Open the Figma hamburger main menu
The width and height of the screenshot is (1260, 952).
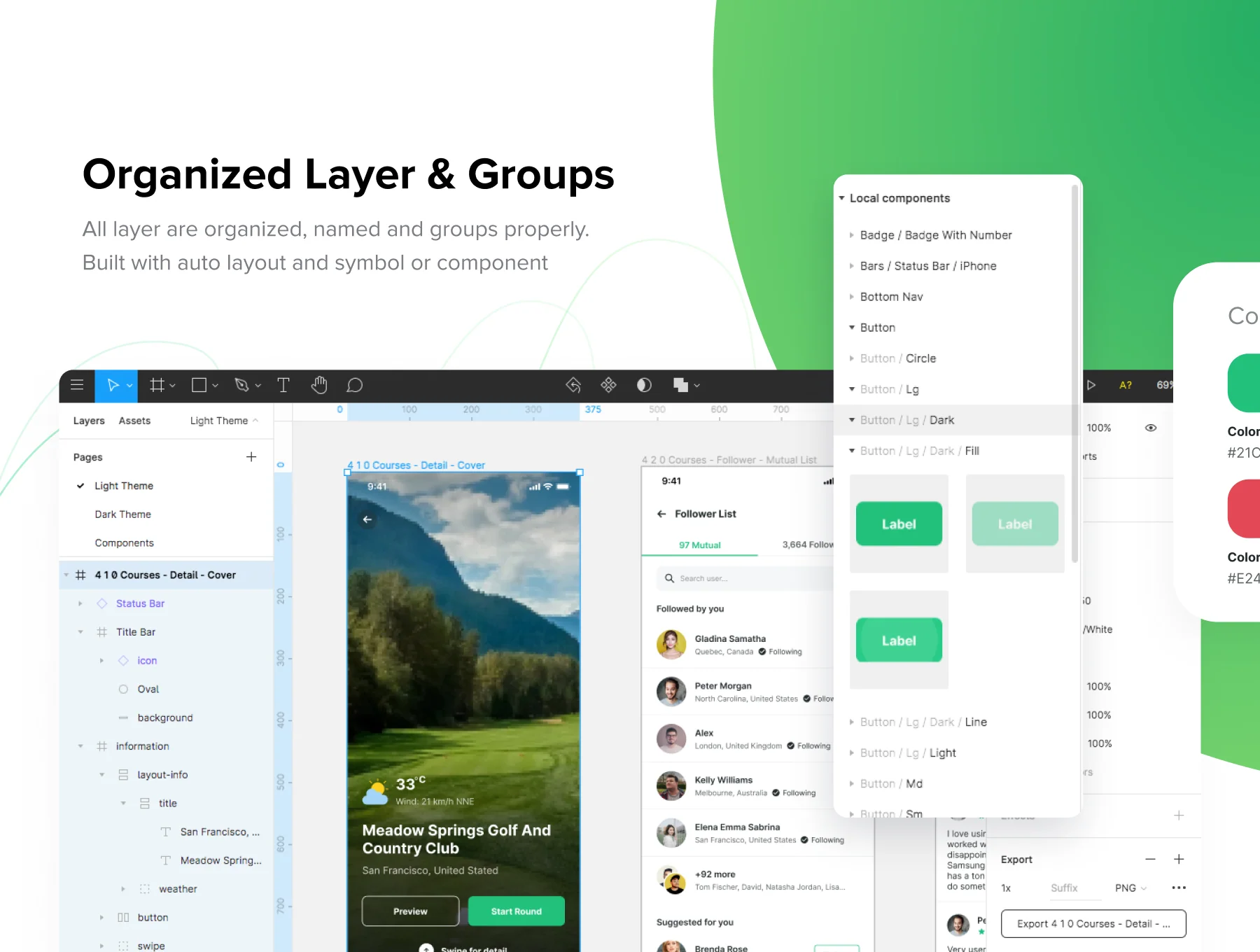point(77,385)
